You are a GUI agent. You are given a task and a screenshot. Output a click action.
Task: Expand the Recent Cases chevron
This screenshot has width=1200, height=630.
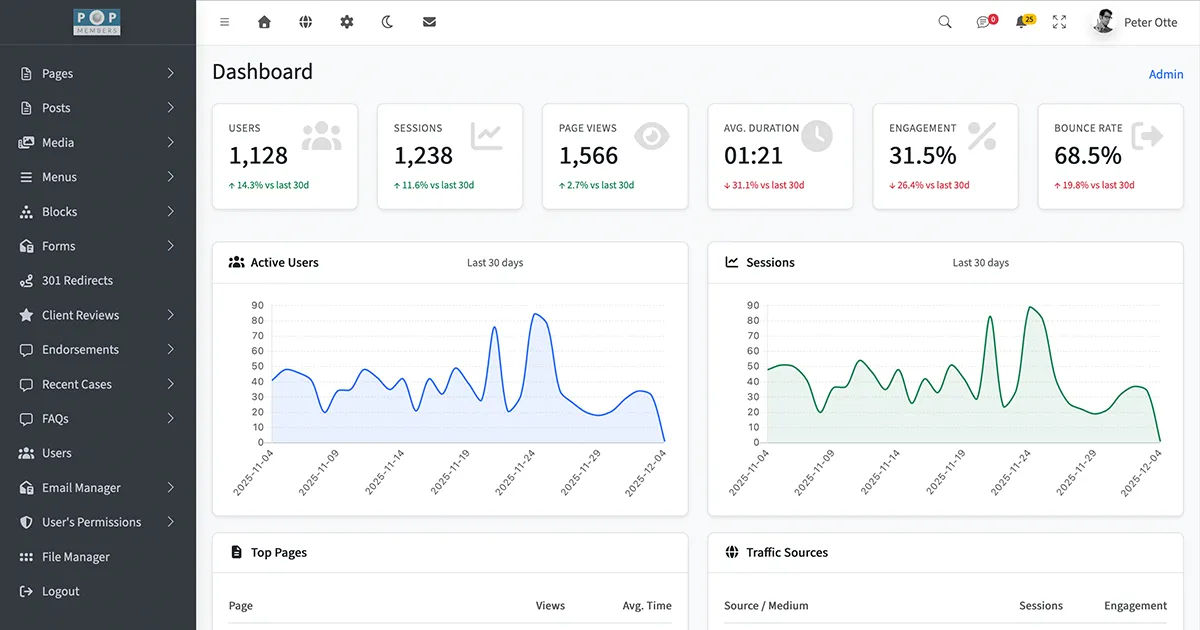(171, 385)
